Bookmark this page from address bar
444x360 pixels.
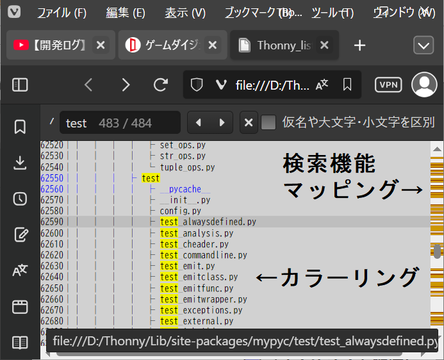[347, 85]
